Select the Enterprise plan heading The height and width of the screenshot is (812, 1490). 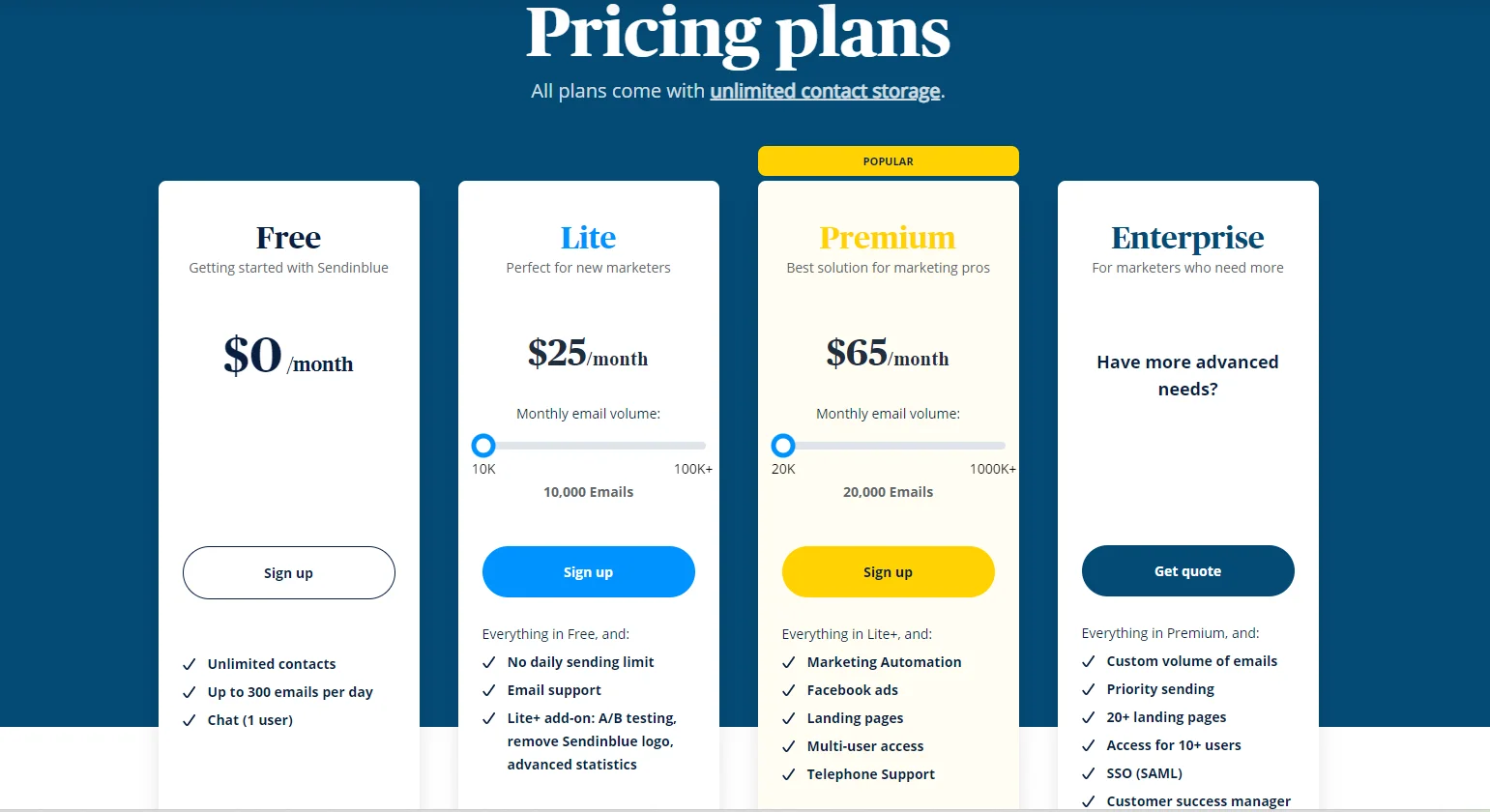[x=1188, y=238]
